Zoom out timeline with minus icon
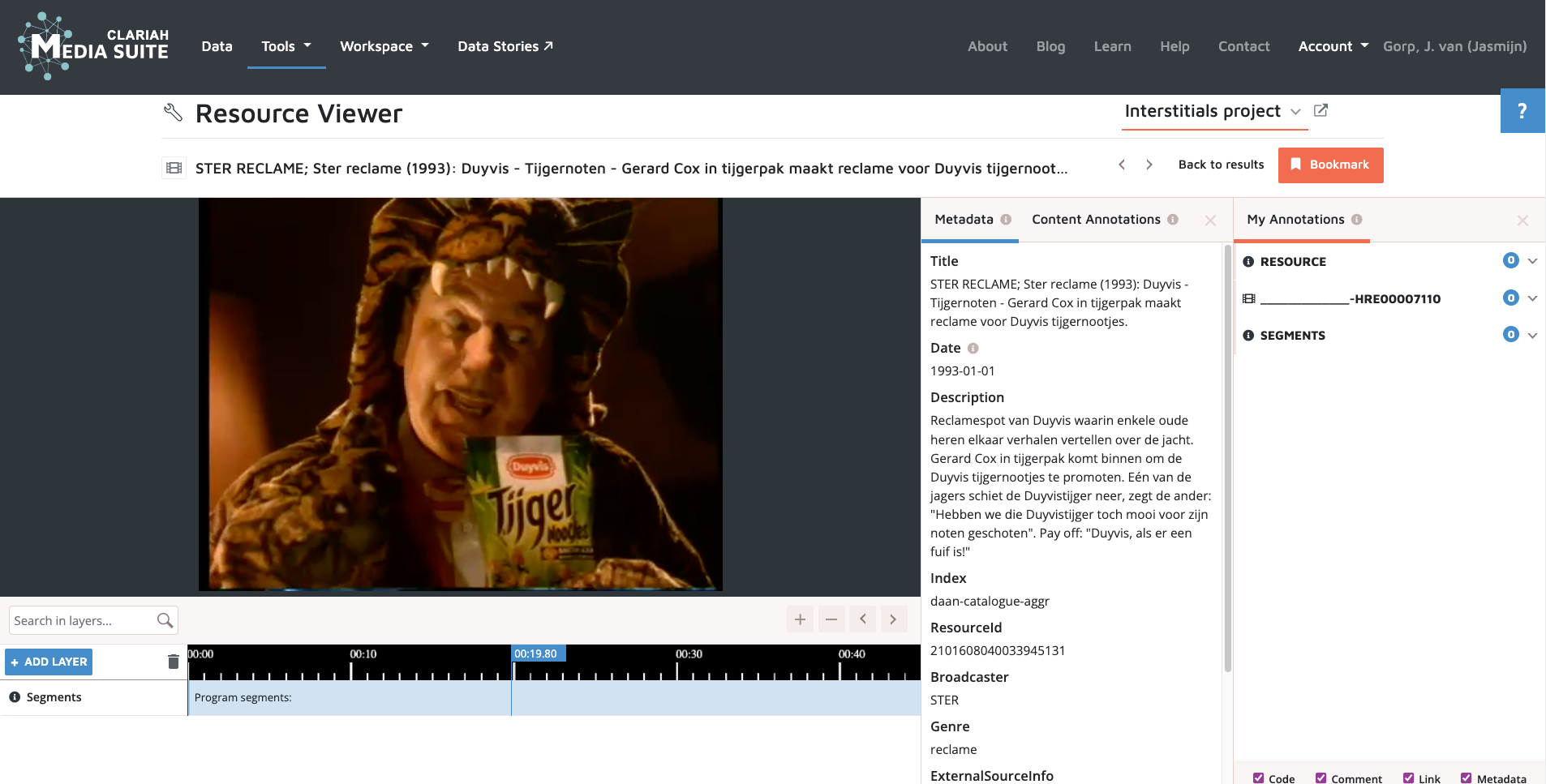The image size is (1546, 784). 831,619
